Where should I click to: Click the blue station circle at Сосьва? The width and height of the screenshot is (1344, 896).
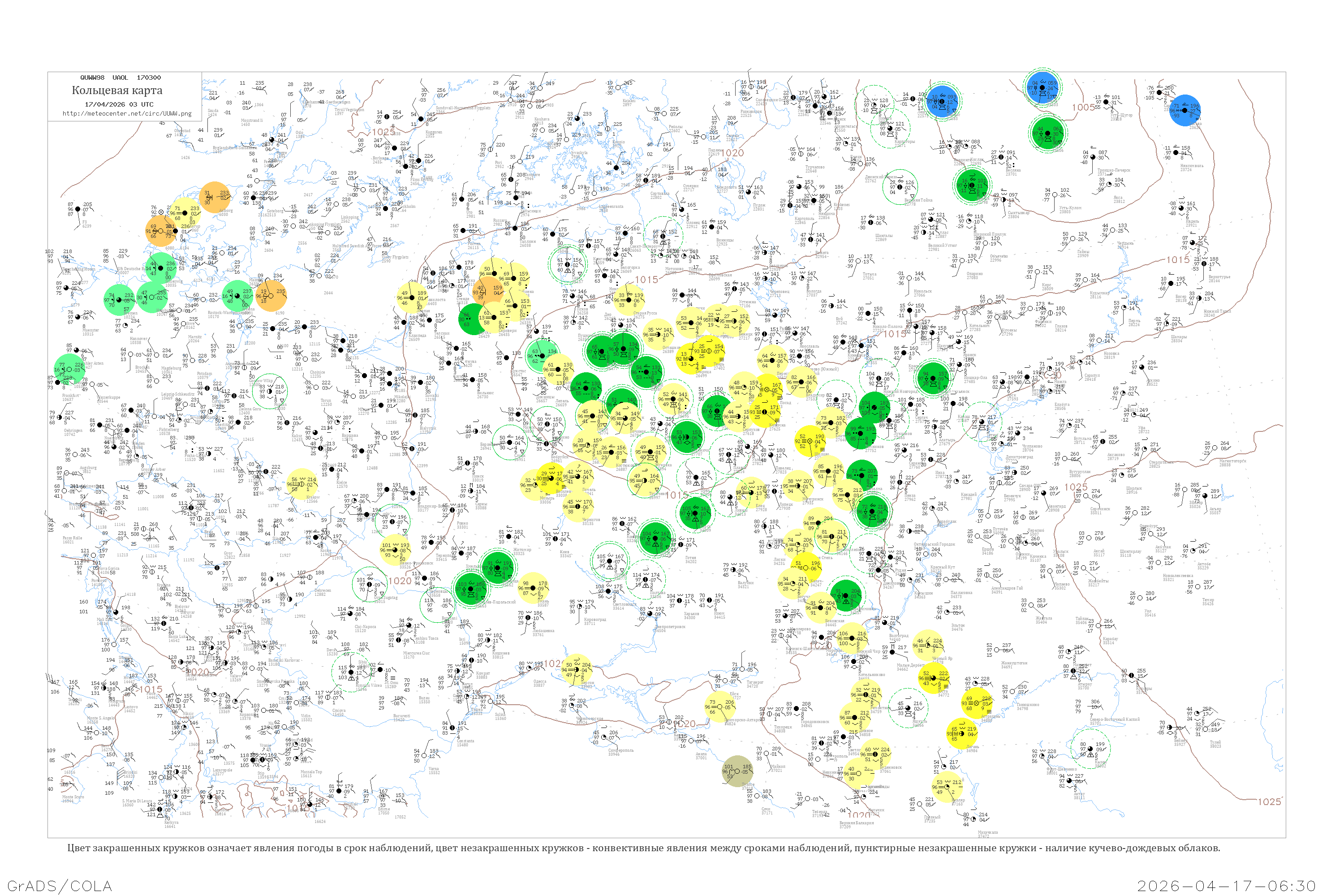click(1185, 110)
